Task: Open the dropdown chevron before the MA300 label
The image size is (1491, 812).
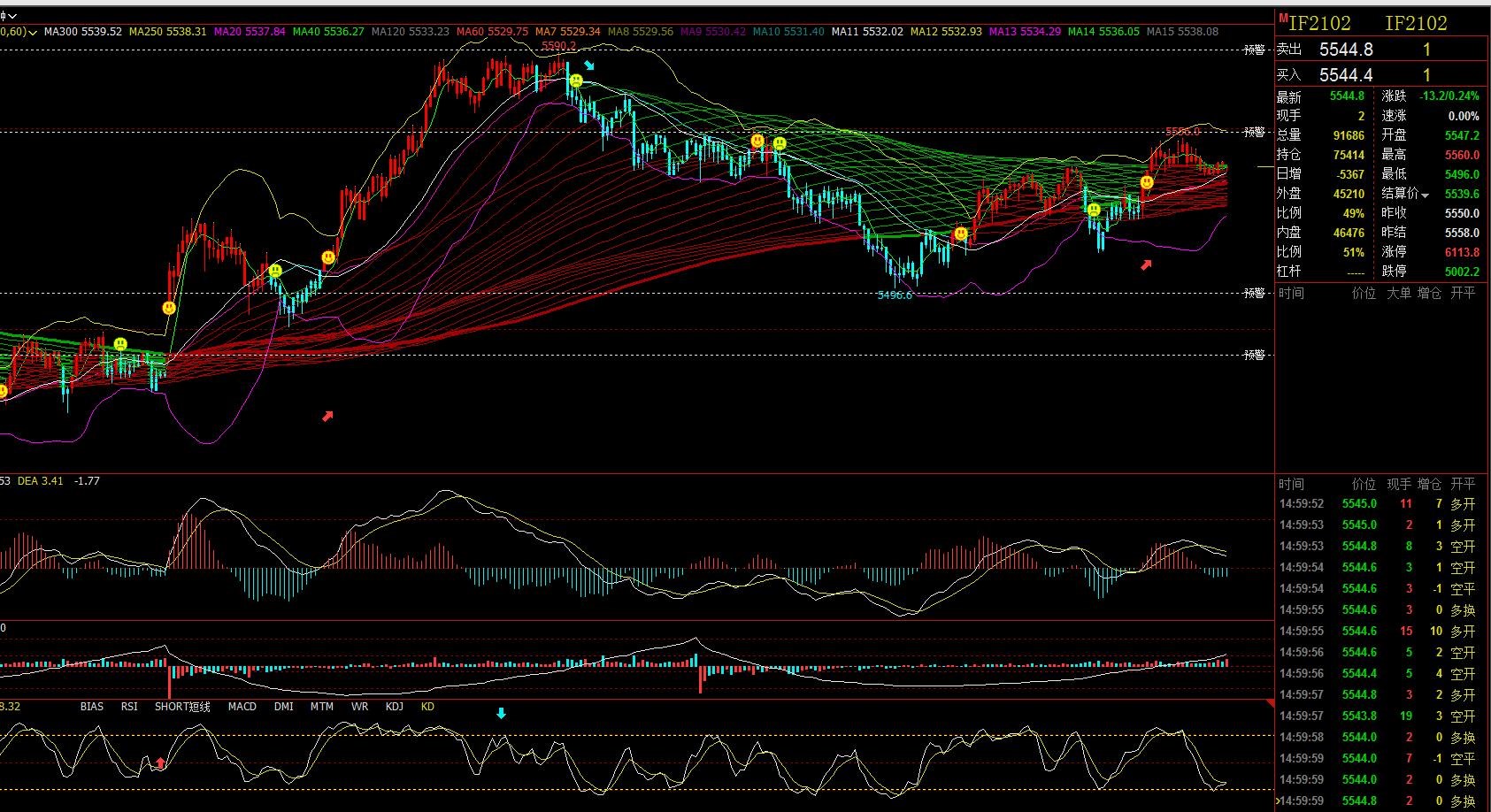Action: coord(33,32)
